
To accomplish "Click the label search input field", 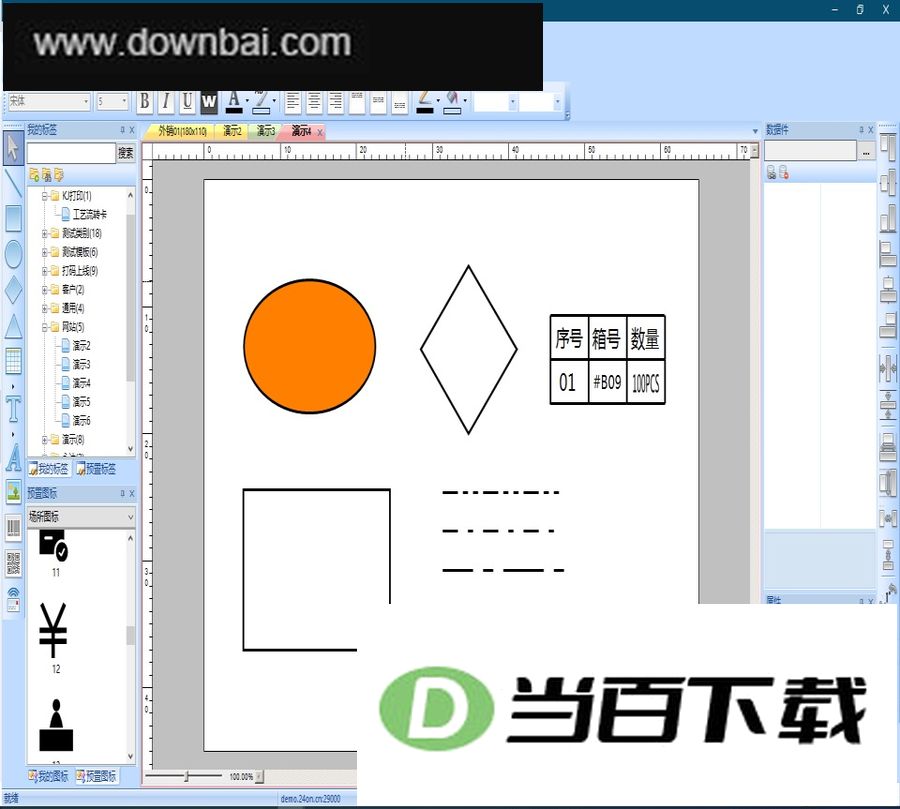I will [x=71, y=153].
